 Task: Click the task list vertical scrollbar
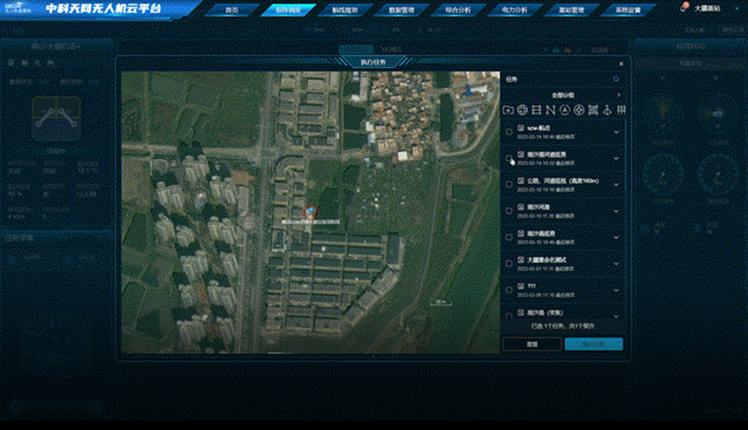click(626, 200)
